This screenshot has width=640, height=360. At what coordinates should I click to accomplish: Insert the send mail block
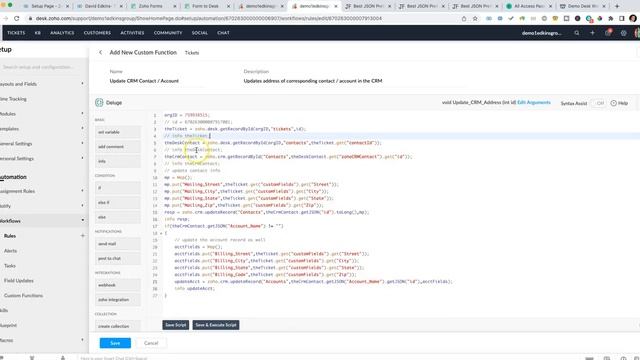(x=118, y=244)
